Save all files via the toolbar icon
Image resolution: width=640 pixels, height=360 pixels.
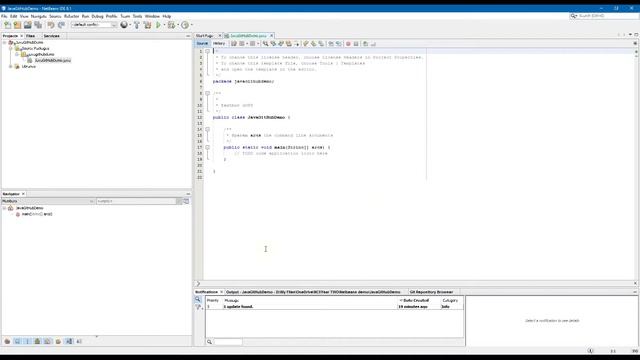tap(38, 25)
